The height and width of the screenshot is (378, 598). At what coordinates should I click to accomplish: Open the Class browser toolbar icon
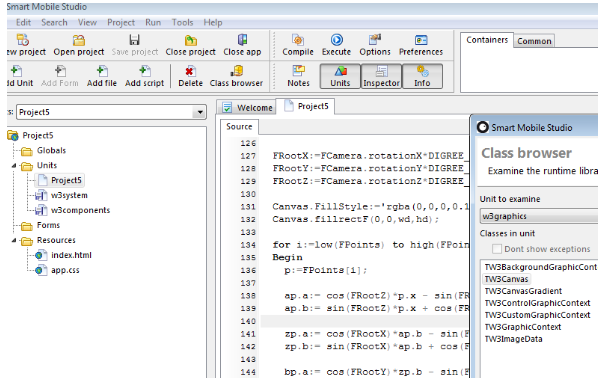click(236, 71)
